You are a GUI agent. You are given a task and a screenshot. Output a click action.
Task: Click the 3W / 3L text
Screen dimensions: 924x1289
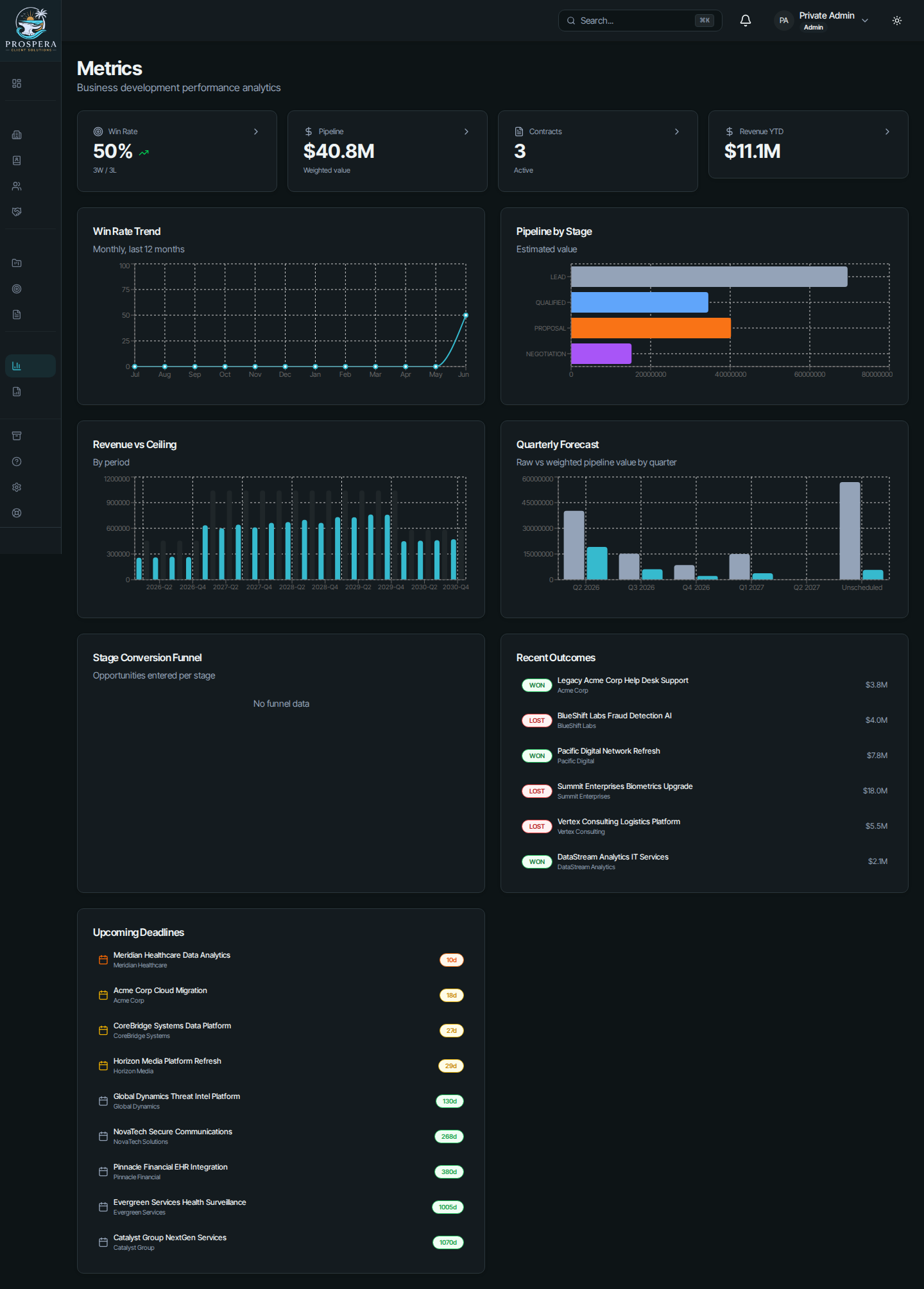pyautogui.click(x=105, y=170)
